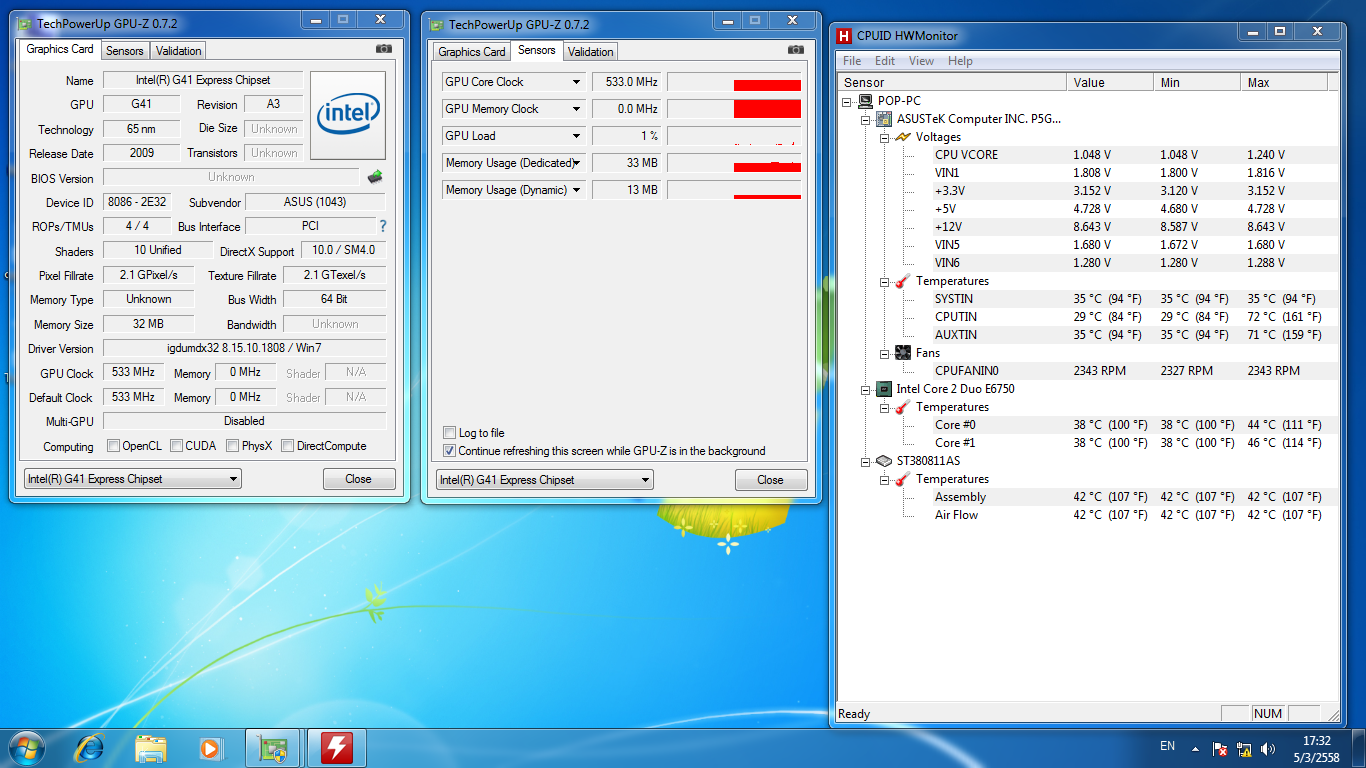Collapse the Fans tree node

pos(884,353)
